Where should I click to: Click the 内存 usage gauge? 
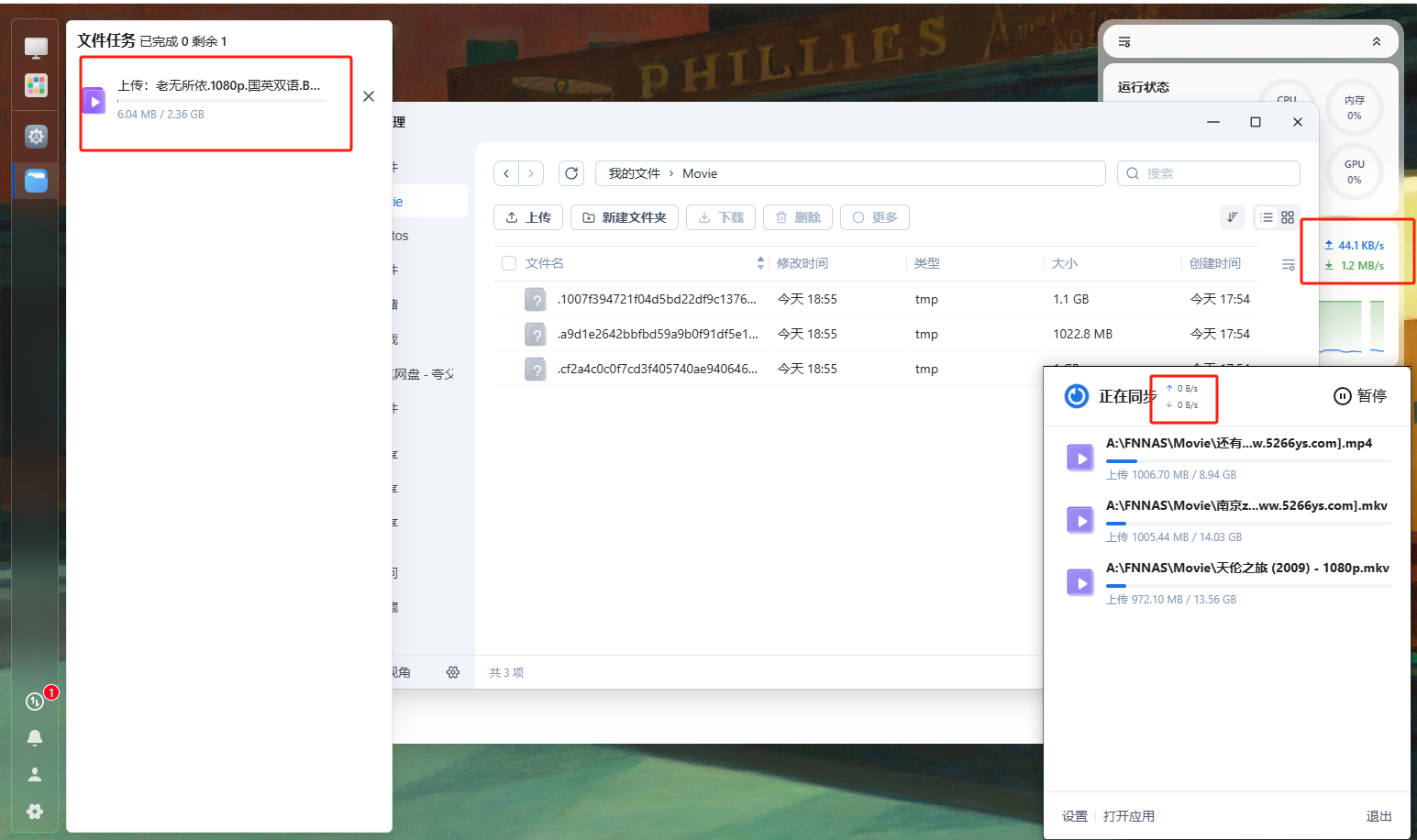click(1355, 107)
